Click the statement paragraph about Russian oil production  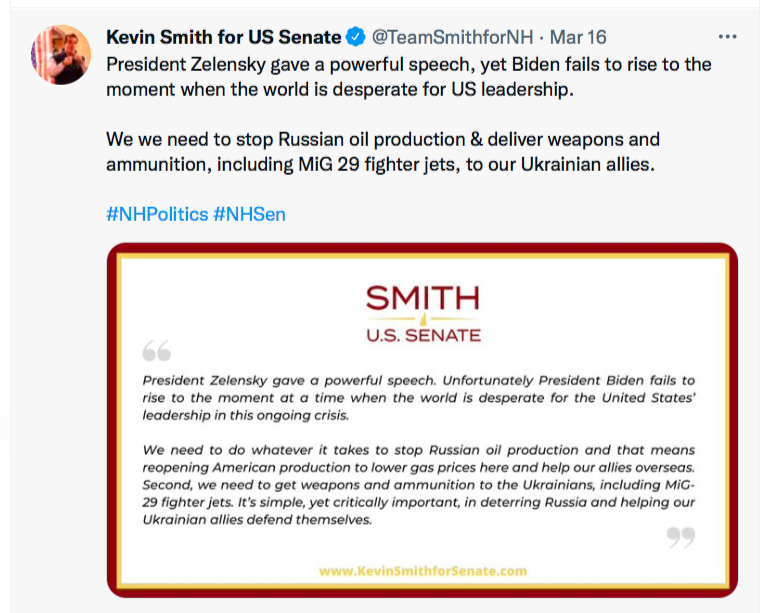418,485
